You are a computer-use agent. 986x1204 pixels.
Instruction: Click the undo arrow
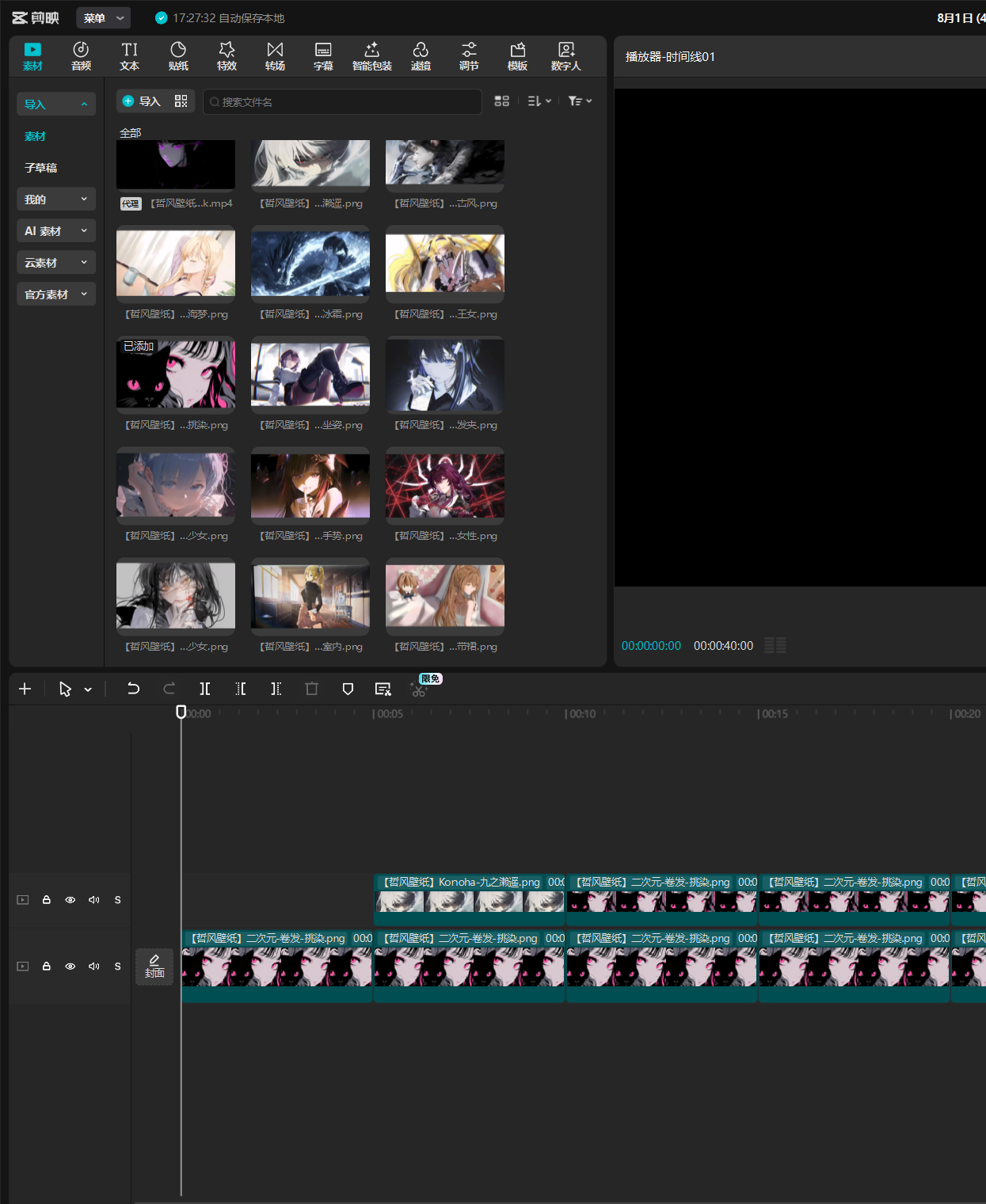click(133, 689)
